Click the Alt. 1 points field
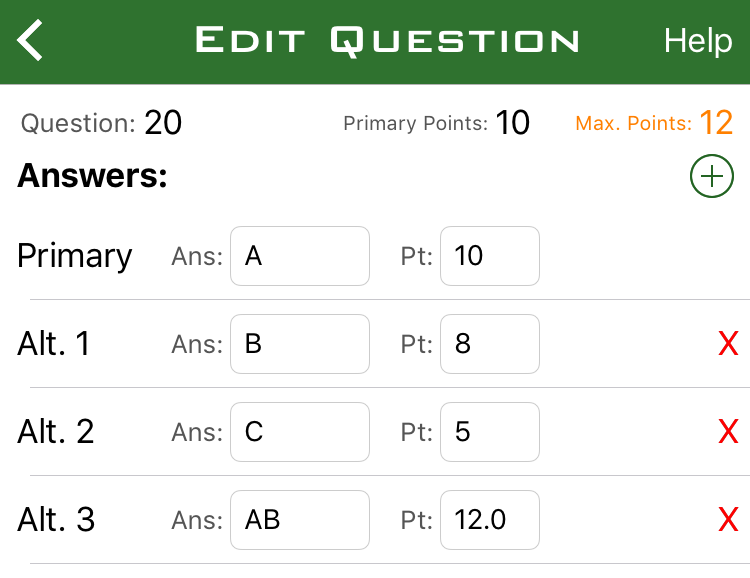 [489, 344]
